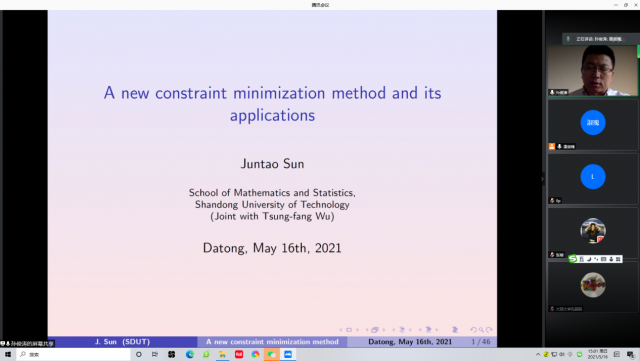Click the Beamer search/zoom navigation icon
The height and width of the screenshot is (361, 640).
pos(481,330)
